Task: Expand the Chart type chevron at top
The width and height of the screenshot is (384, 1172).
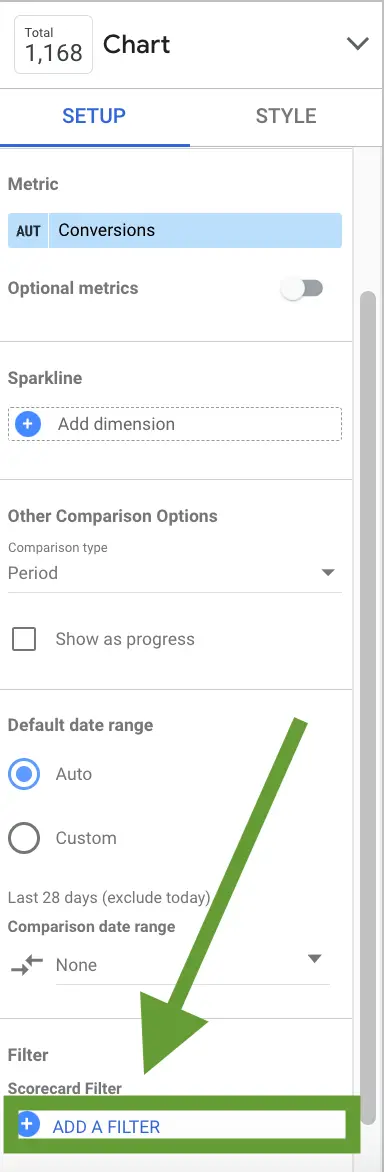Action: [x=358, y=44]
